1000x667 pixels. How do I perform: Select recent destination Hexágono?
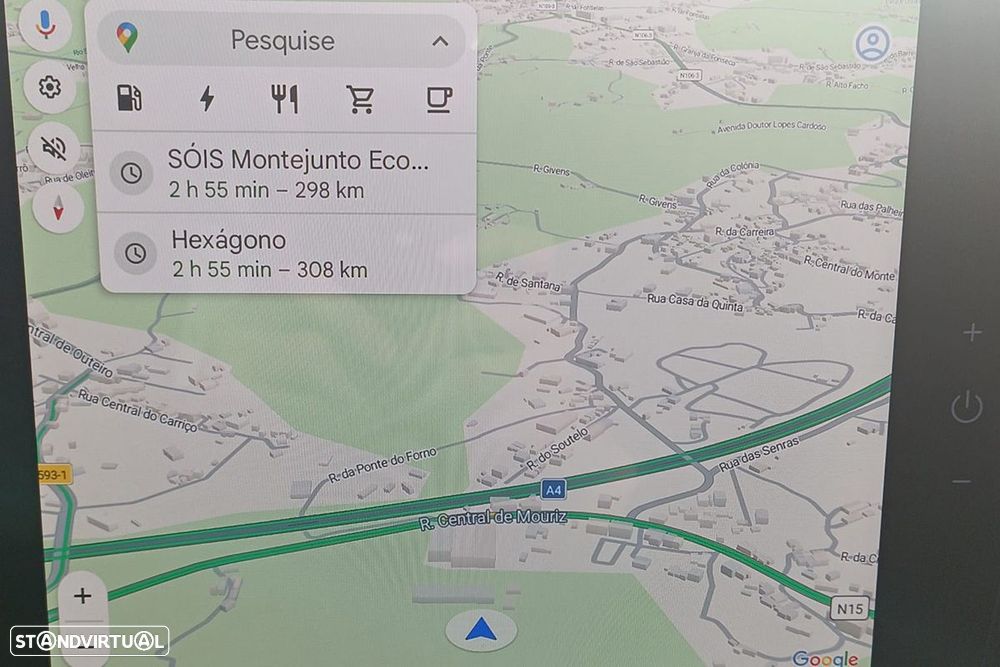point(287,254)
